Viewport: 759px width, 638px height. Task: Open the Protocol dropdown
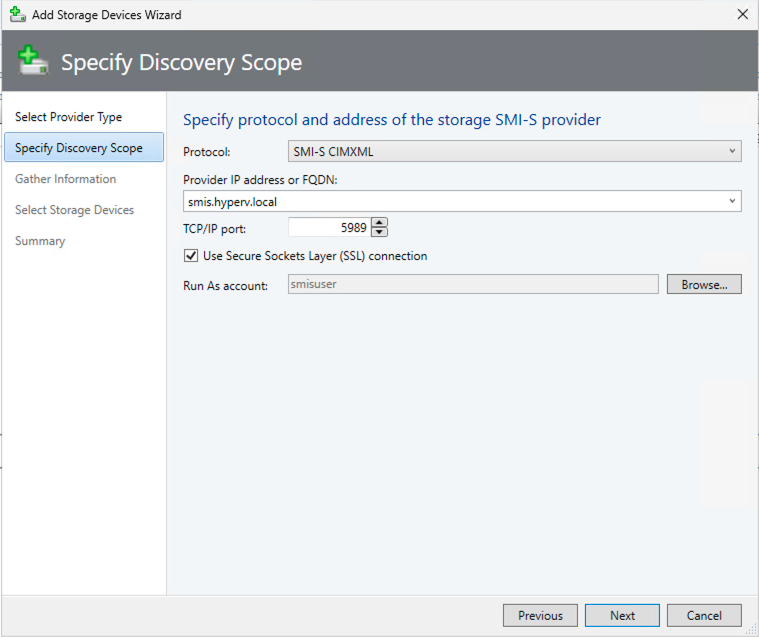tap(514, 151)
